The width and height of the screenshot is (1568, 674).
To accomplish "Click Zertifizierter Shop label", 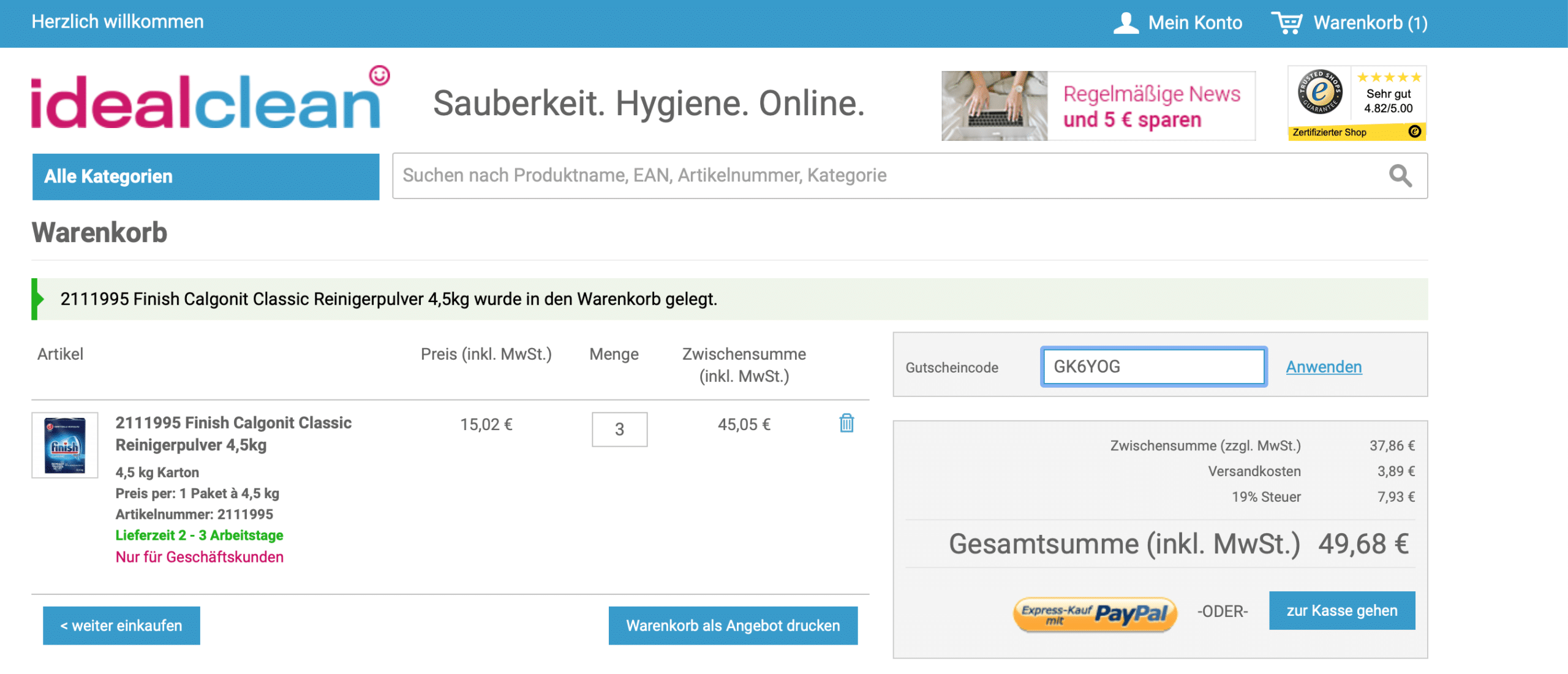I will (1329, 132).
